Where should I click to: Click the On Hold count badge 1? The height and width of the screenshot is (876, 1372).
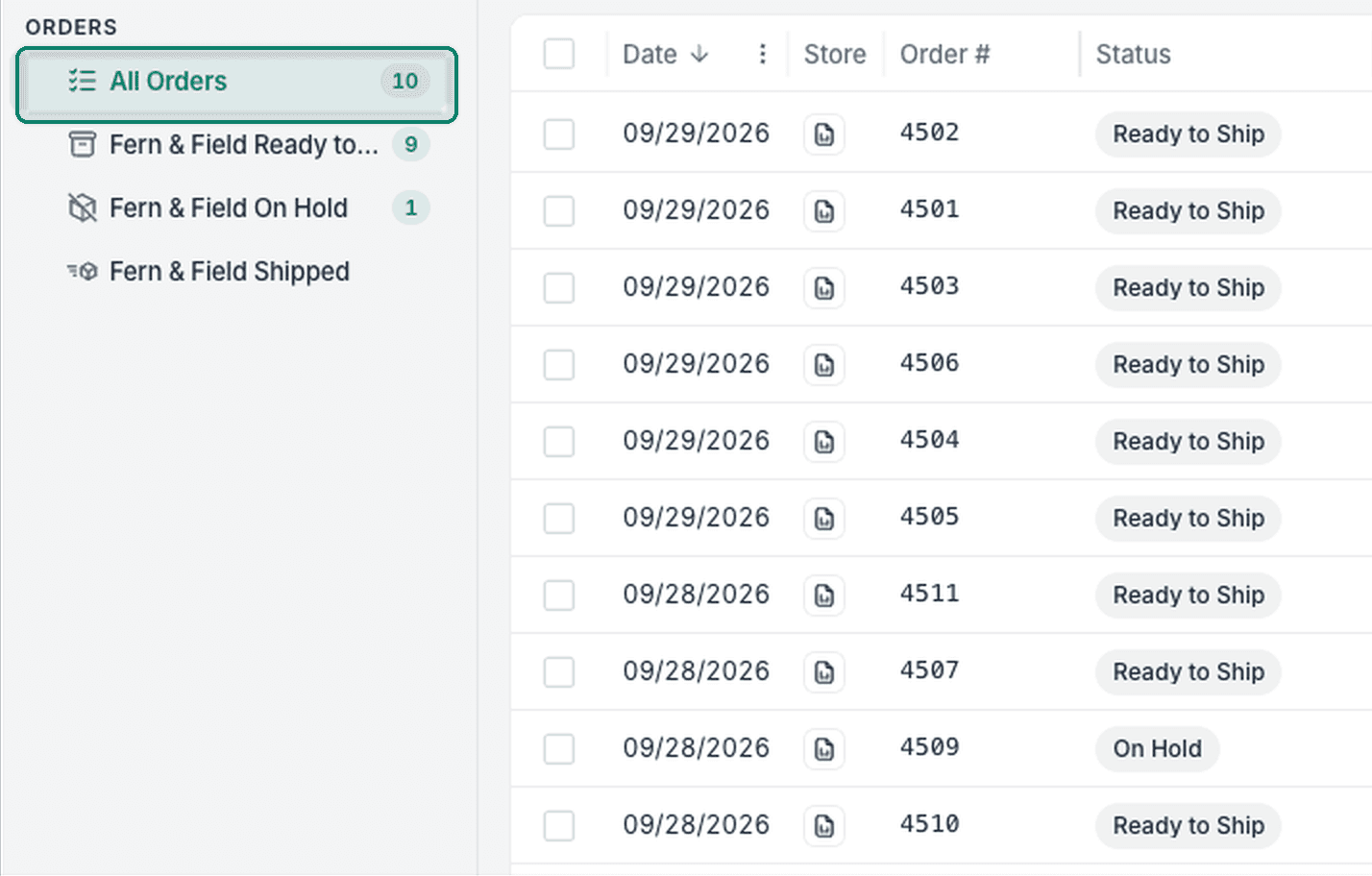tap(411, 208)
